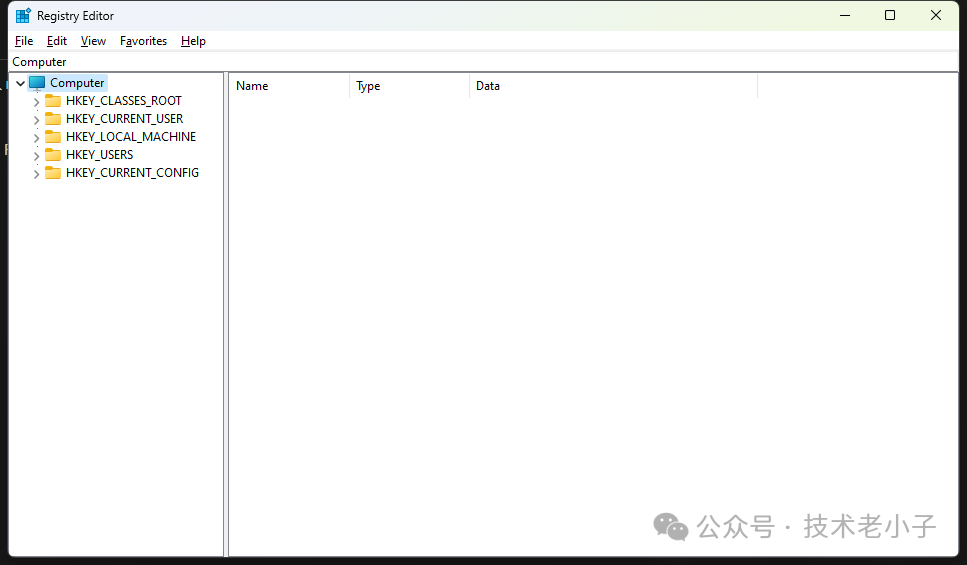Minimize the Registry Editor window
This screenshot has width=967, height=565.
[845, 15]
